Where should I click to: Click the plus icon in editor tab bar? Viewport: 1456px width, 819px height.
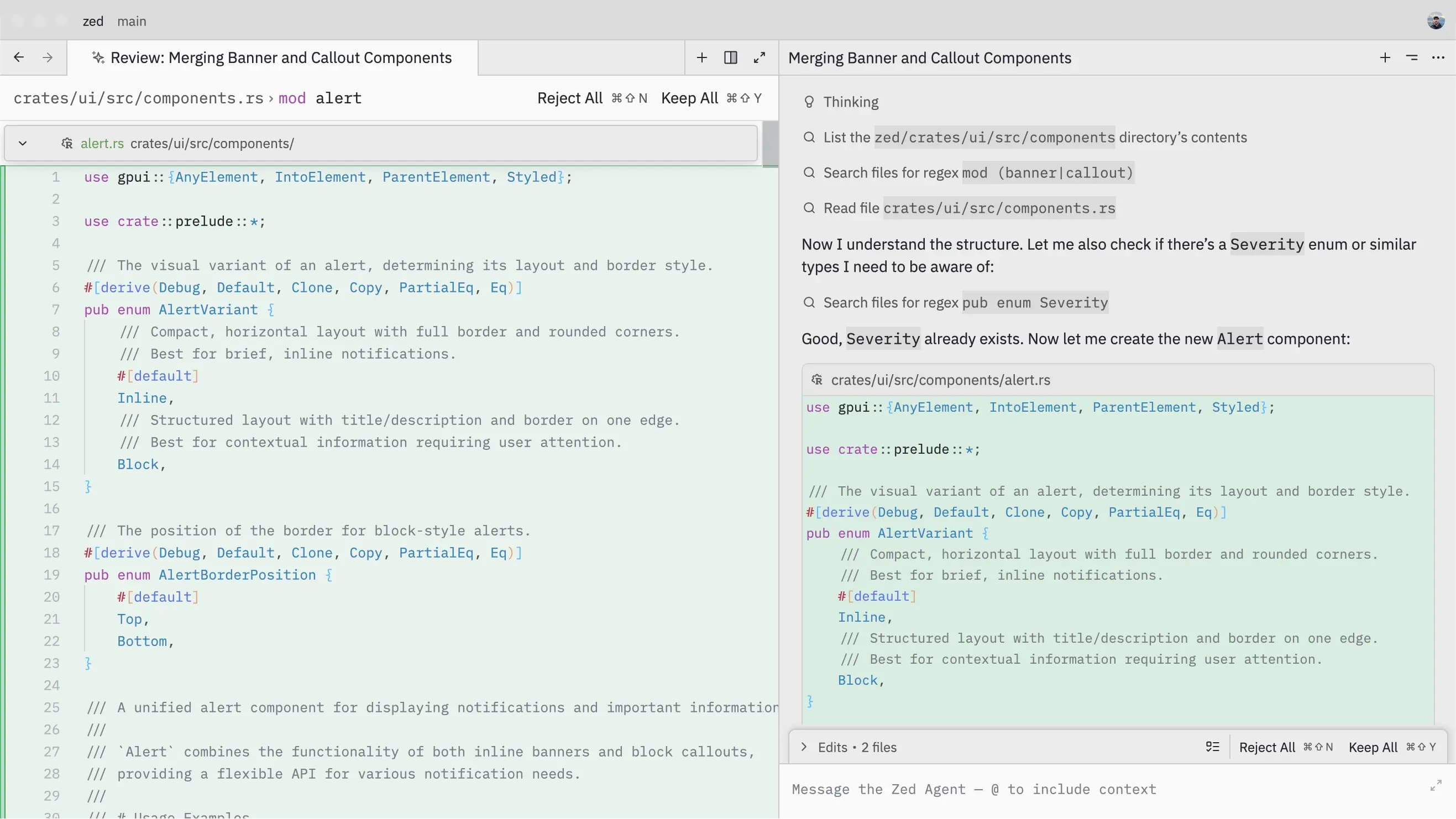pos(701,57)
